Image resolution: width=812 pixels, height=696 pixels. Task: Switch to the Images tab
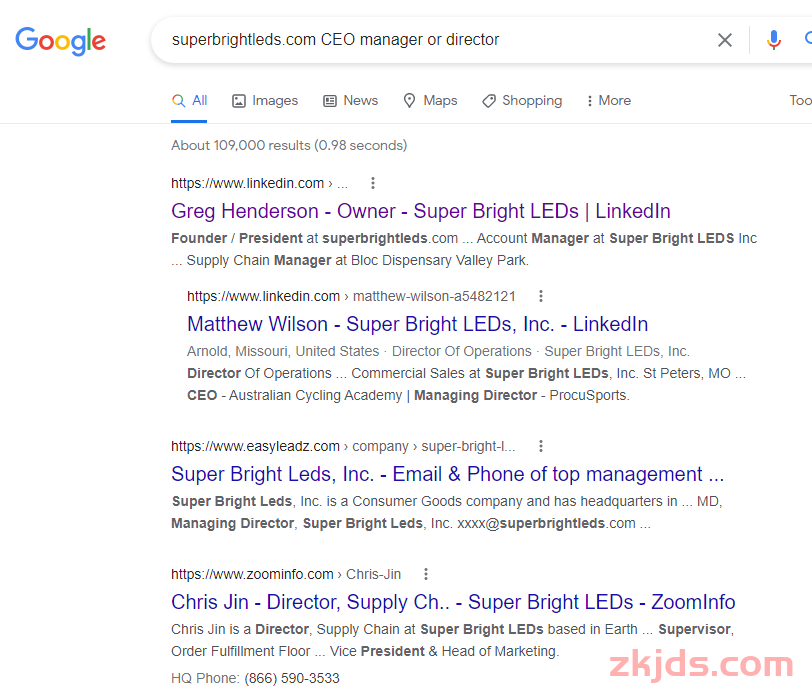coord(265,100)
